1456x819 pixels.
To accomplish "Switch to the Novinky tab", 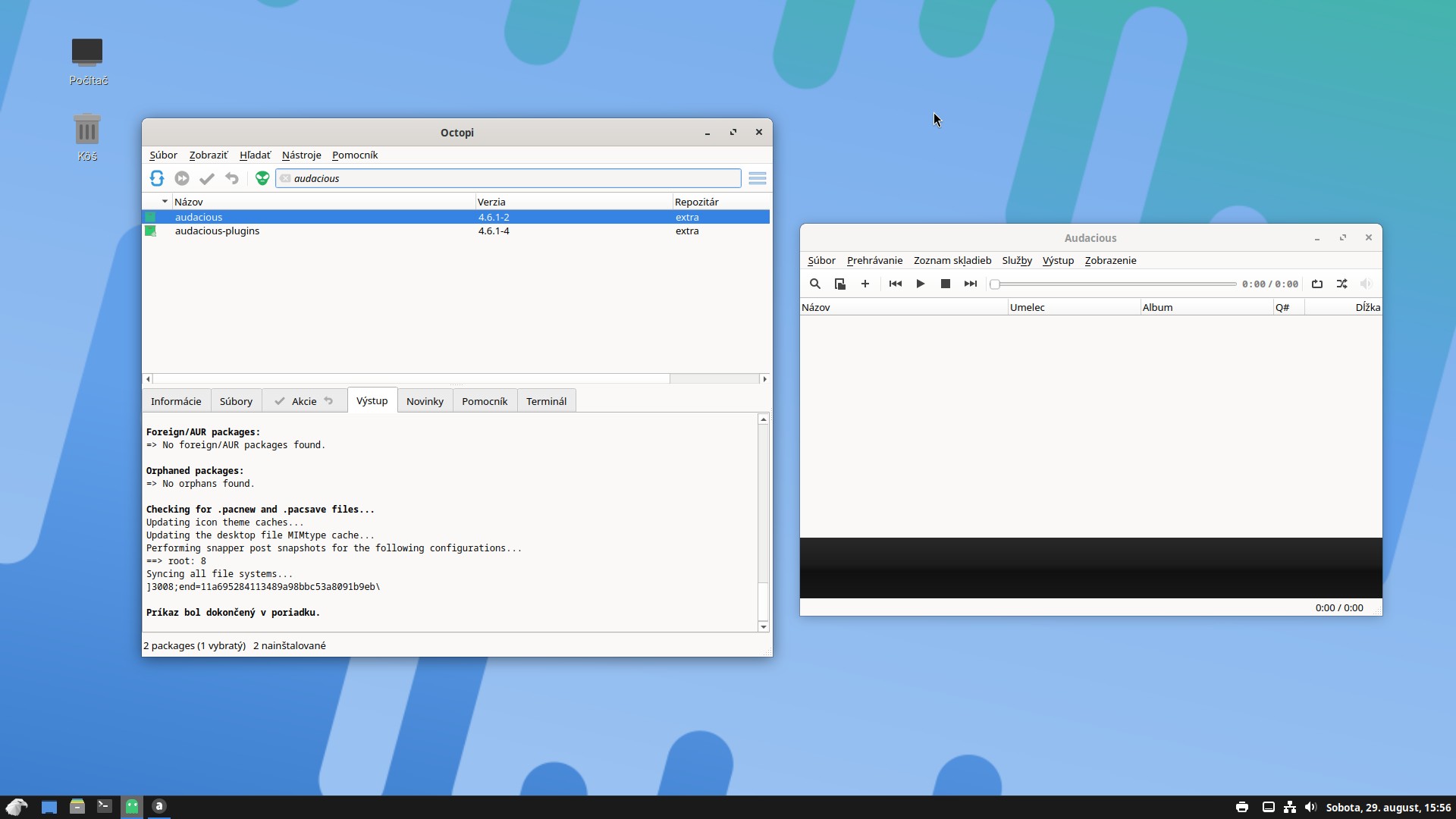I will [x=425, y=401].
